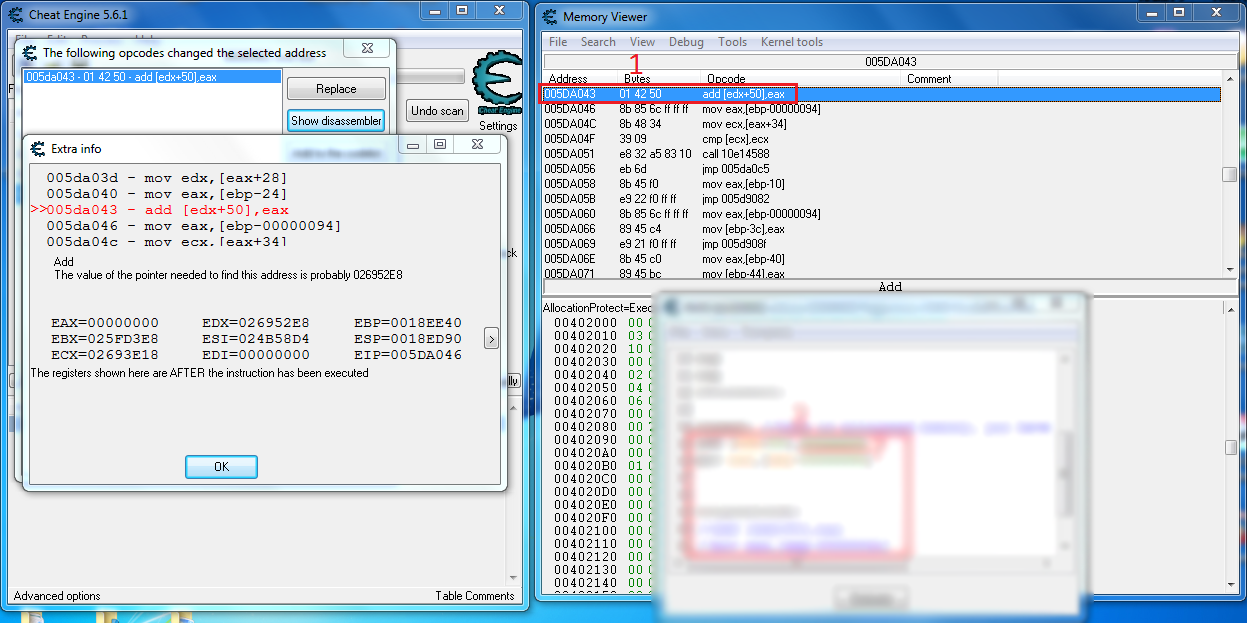The image size is (1247, 623).
Task: Click the disassembler vertical scrollbar thumb
Action: pyautogui.click(x=1229, y=175)
